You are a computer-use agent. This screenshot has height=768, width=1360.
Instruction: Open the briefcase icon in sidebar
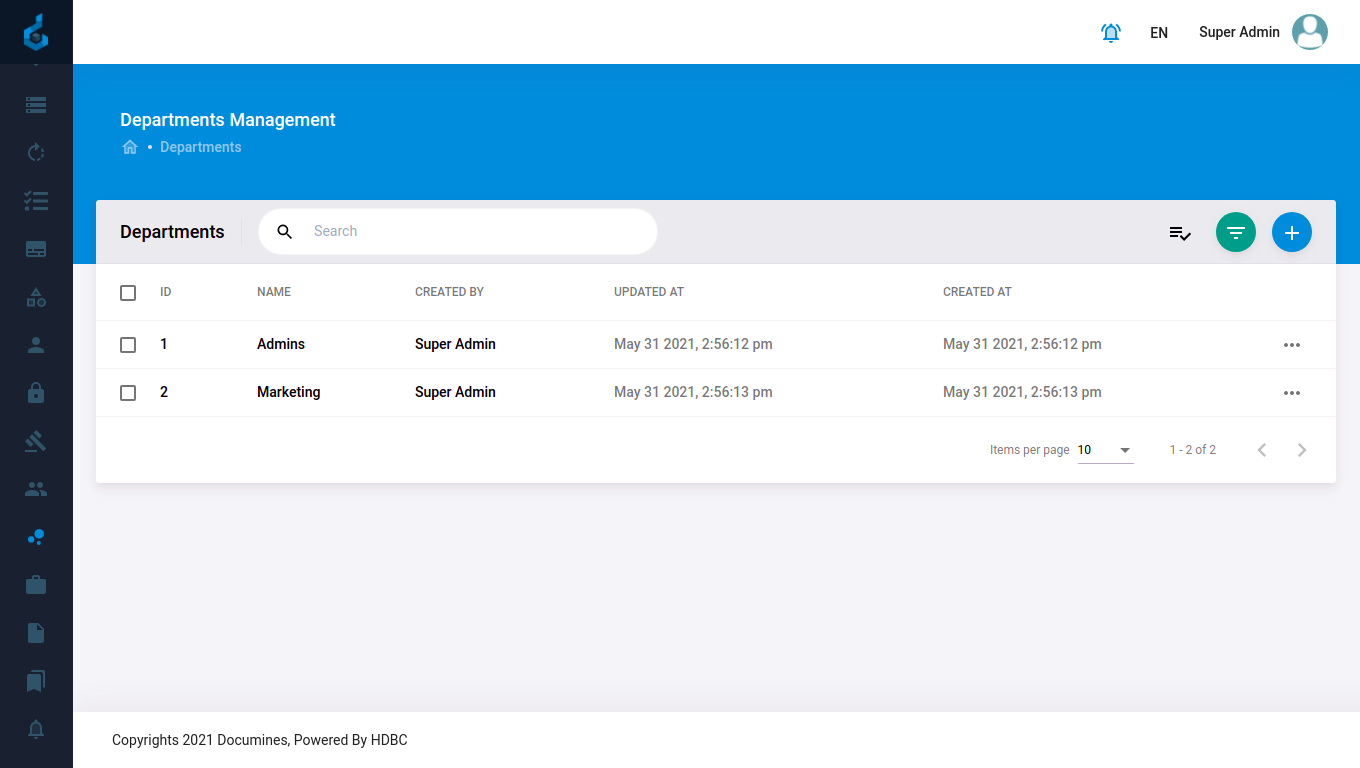coord(36,585)
